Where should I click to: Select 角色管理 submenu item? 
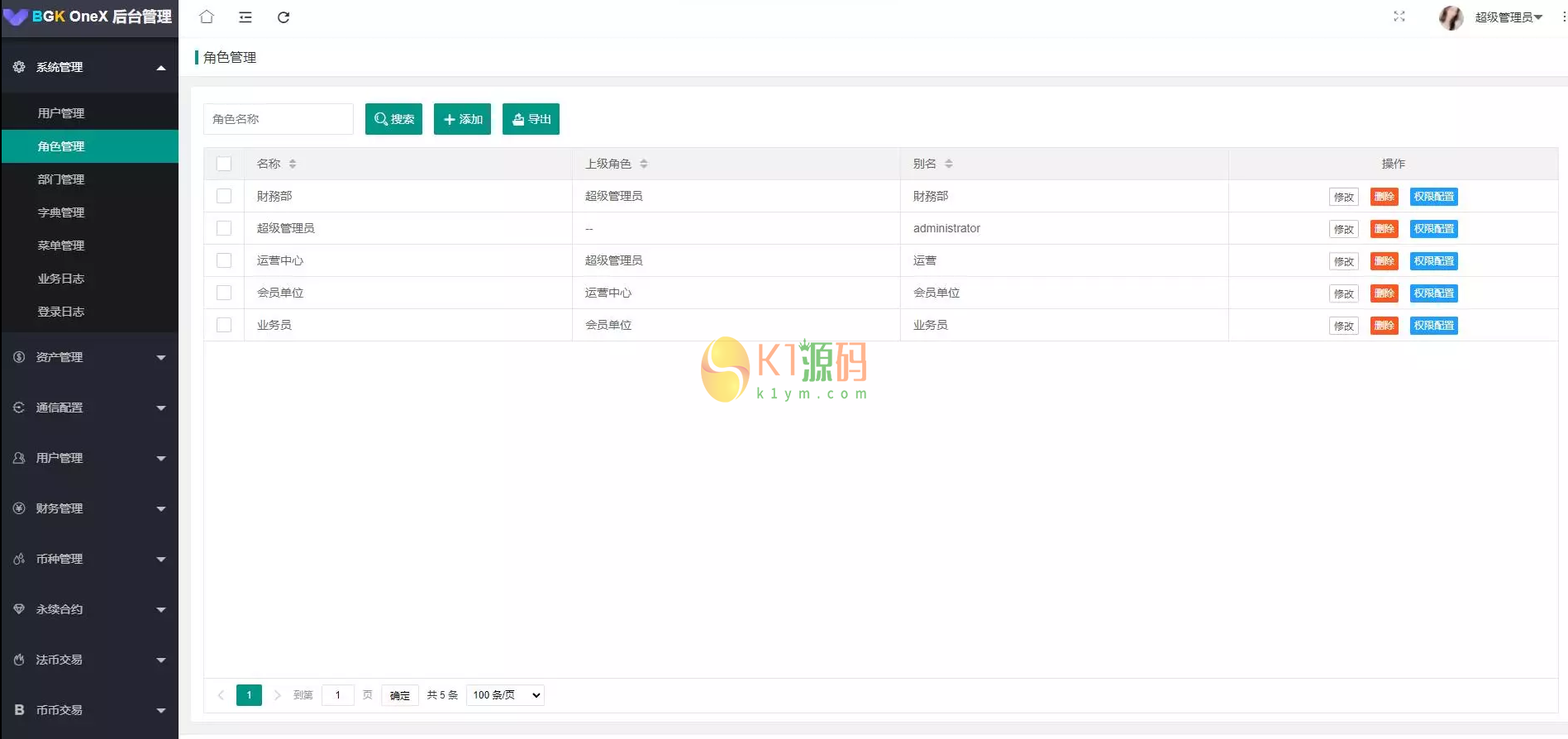coord(89,146)
